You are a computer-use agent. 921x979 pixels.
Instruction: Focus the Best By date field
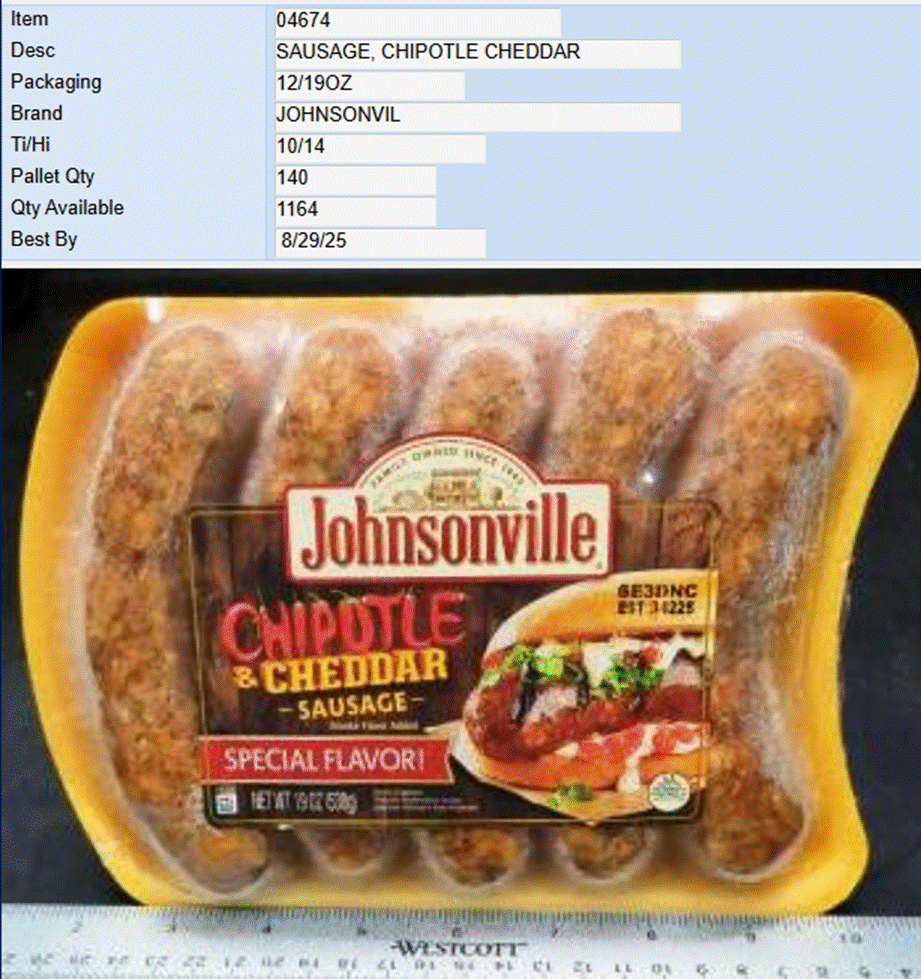(x=380, y=242)
